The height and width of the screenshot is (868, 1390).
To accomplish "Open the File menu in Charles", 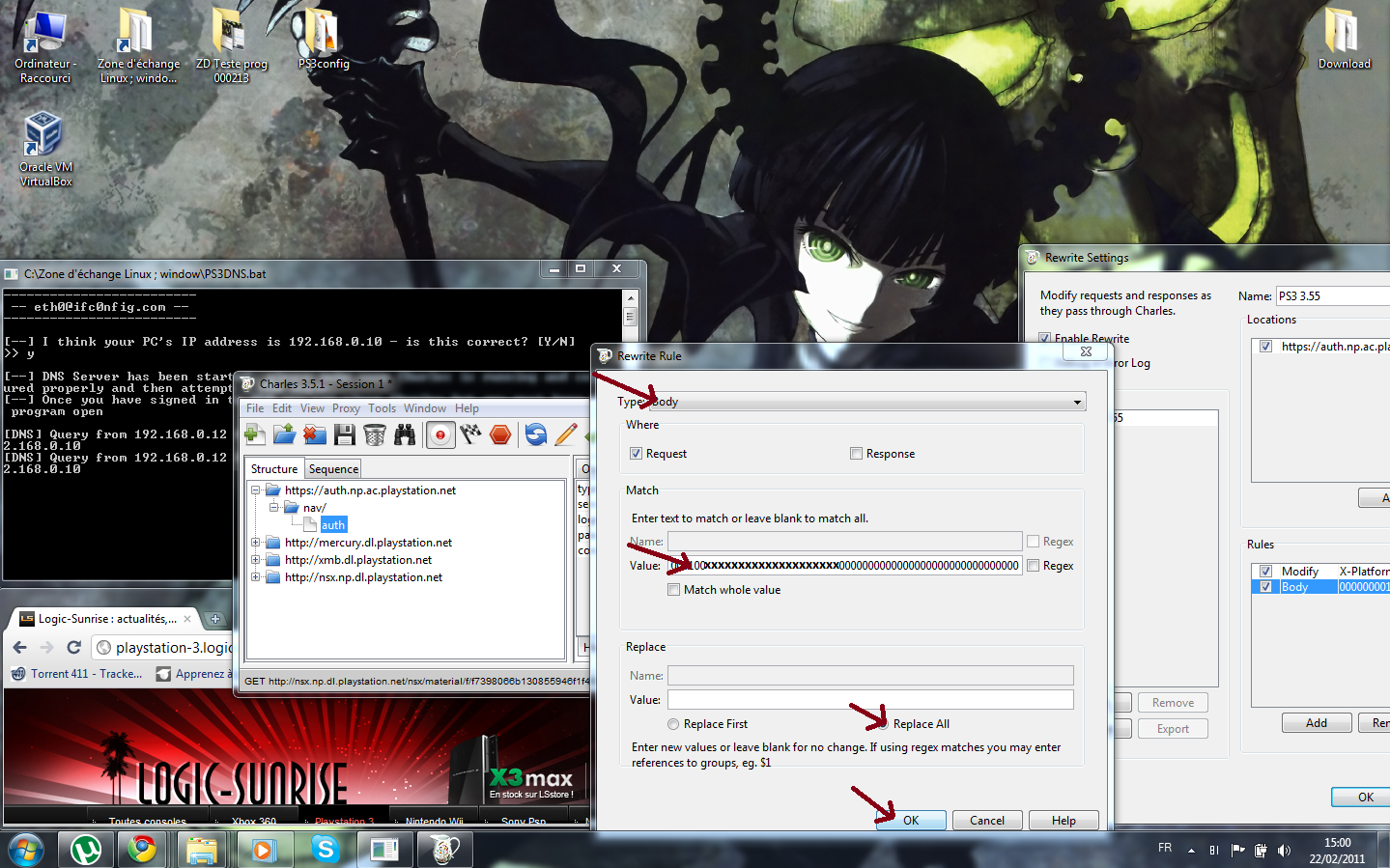I will [x=255, y=408].
